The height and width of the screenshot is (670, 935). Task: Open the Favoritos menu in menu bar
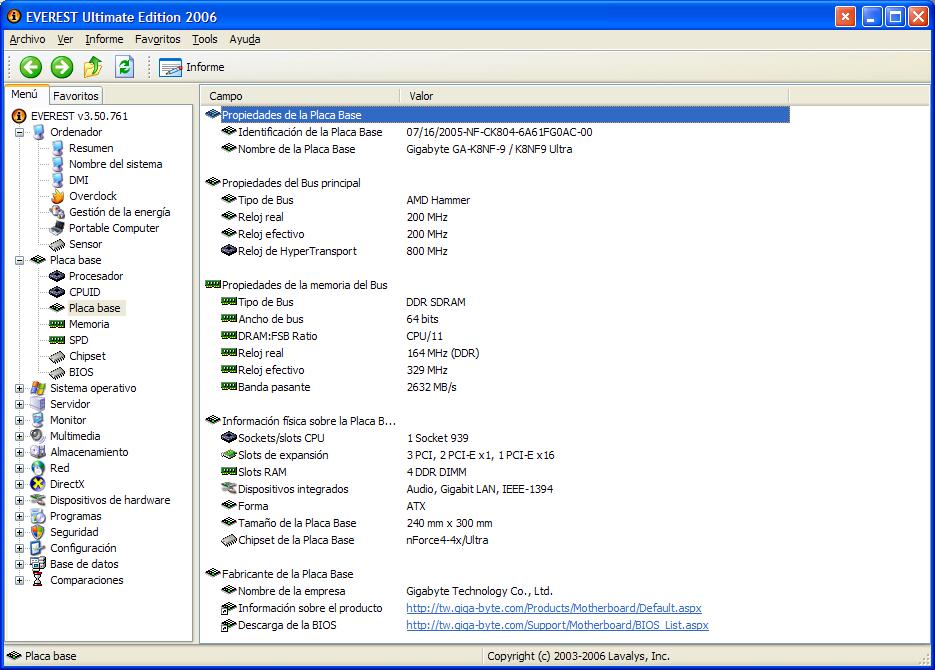click(x=157, y=39)
